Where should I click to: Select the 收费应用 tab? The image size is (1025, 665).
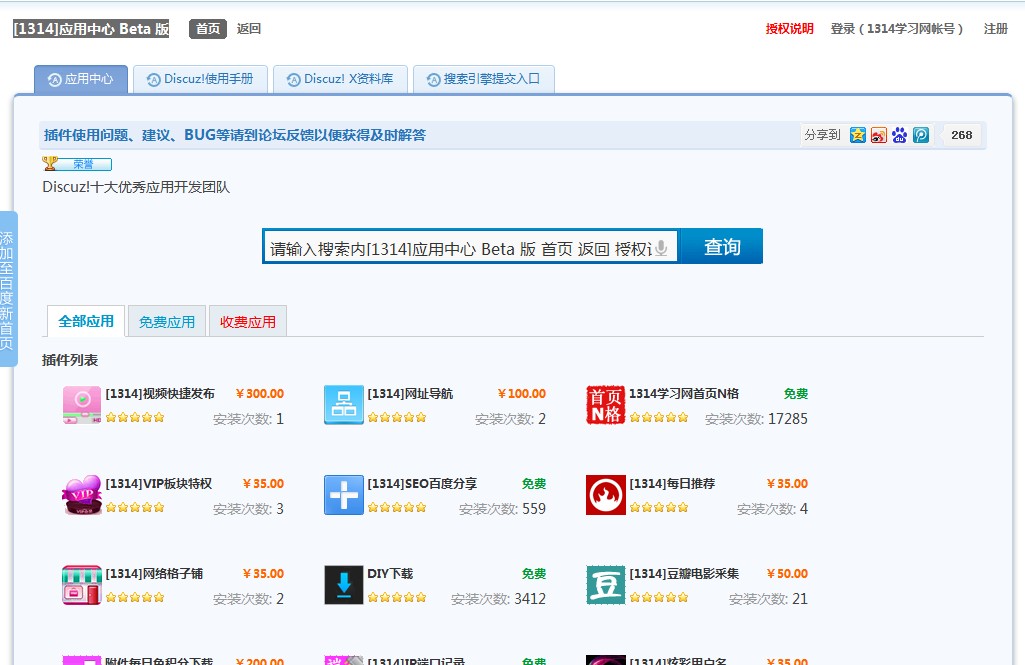click(247, 321)
